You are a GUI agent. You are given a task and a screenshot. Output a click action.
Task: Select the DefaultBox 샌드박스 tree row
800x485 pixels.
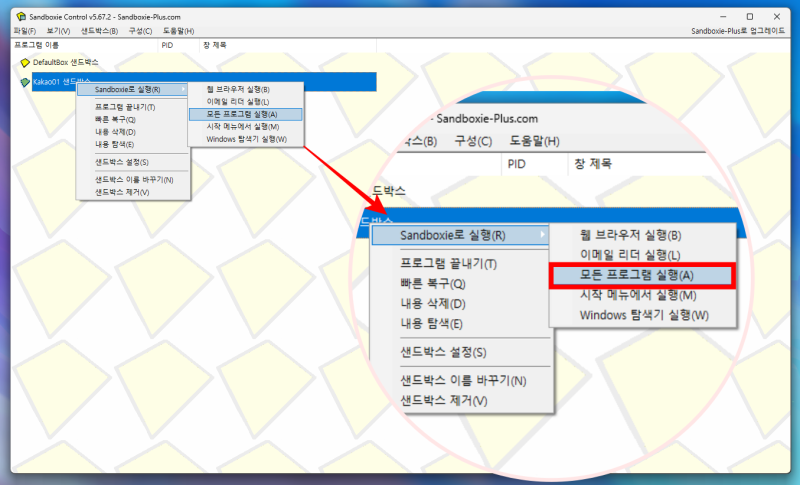click(65, 63)
